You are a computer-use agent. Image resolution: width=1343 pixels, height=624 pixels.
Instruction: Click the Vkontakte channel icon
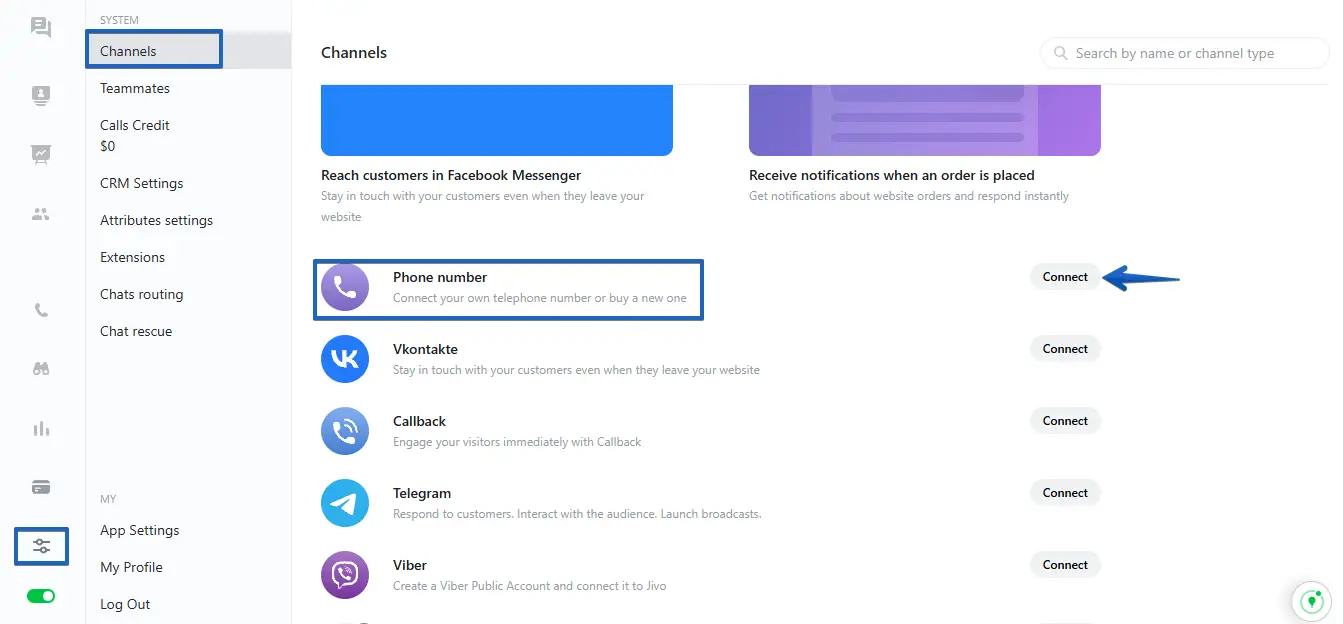tap(345, 359)
